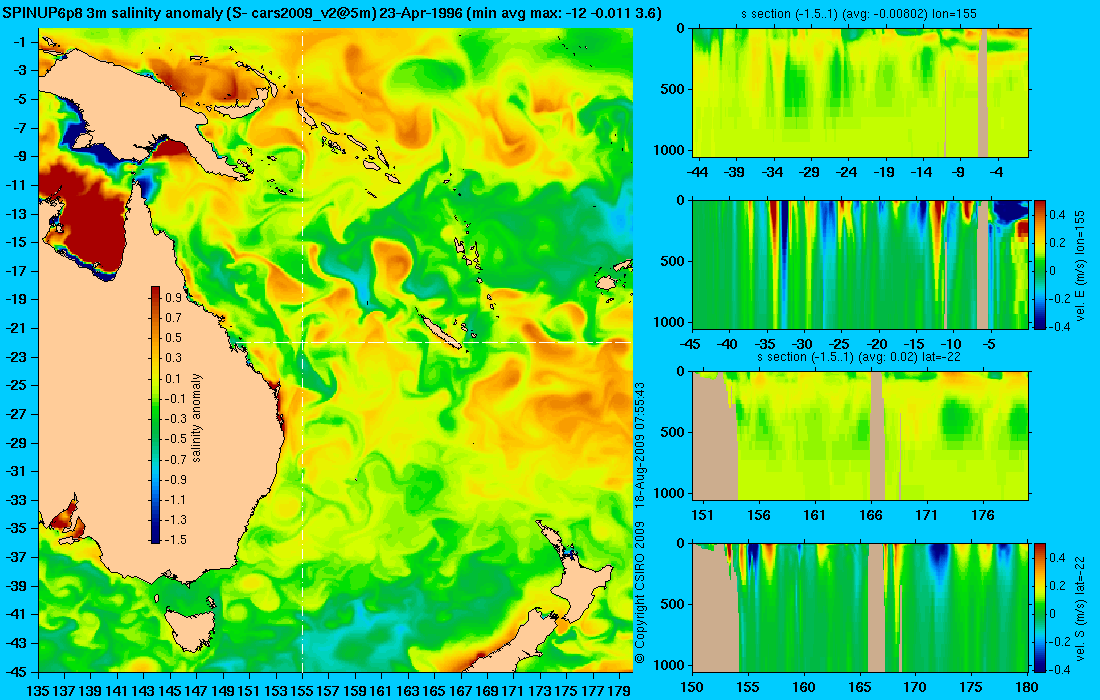Click the '-1' latitude tick on main map
The width and height of the screenshot is (1100, 700).
(x=22, y=41)
